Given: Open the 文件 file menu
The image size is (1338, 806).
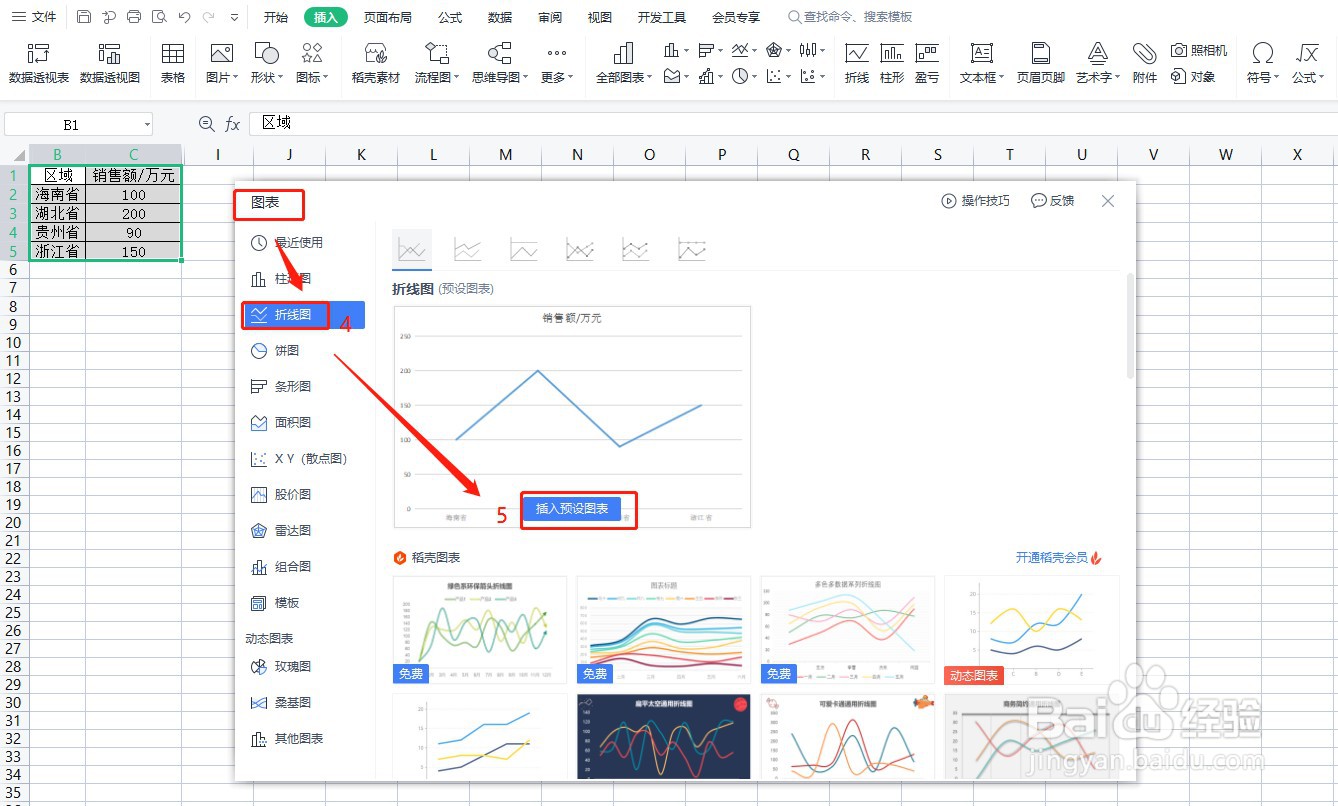Looking at the screenshot, I should click(34, 17).
